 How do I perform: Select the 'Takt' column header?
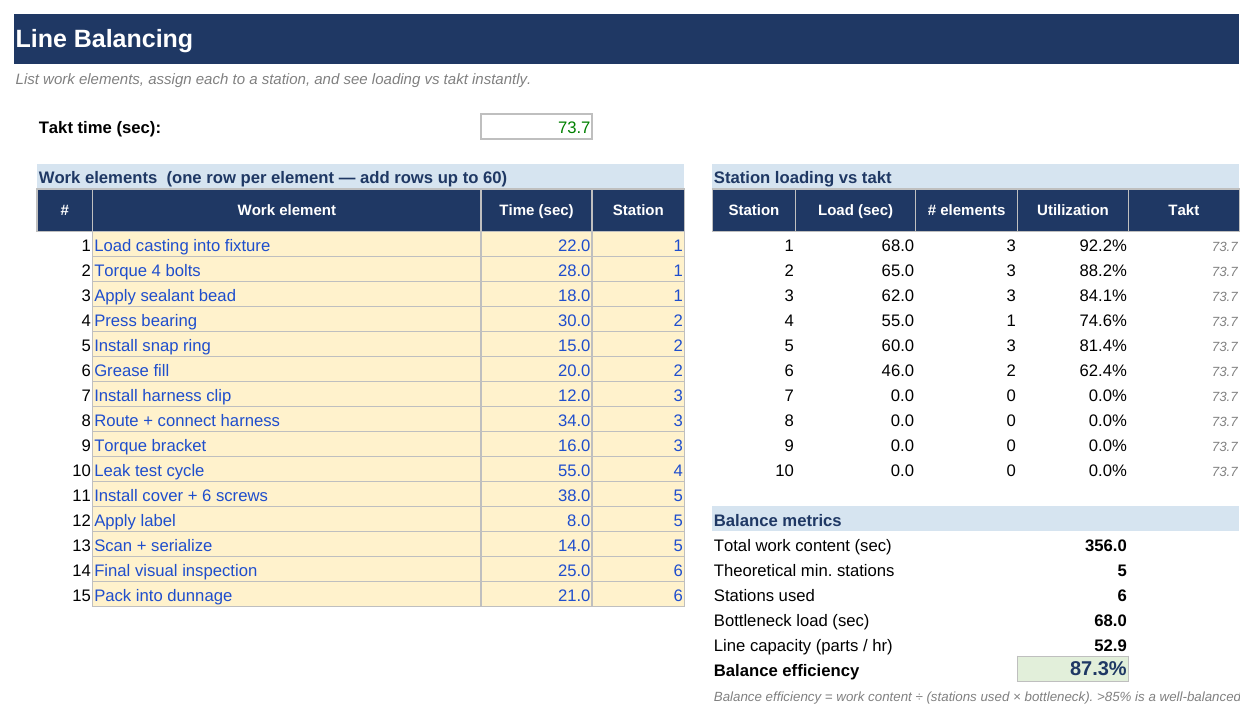pos(1184,210)
